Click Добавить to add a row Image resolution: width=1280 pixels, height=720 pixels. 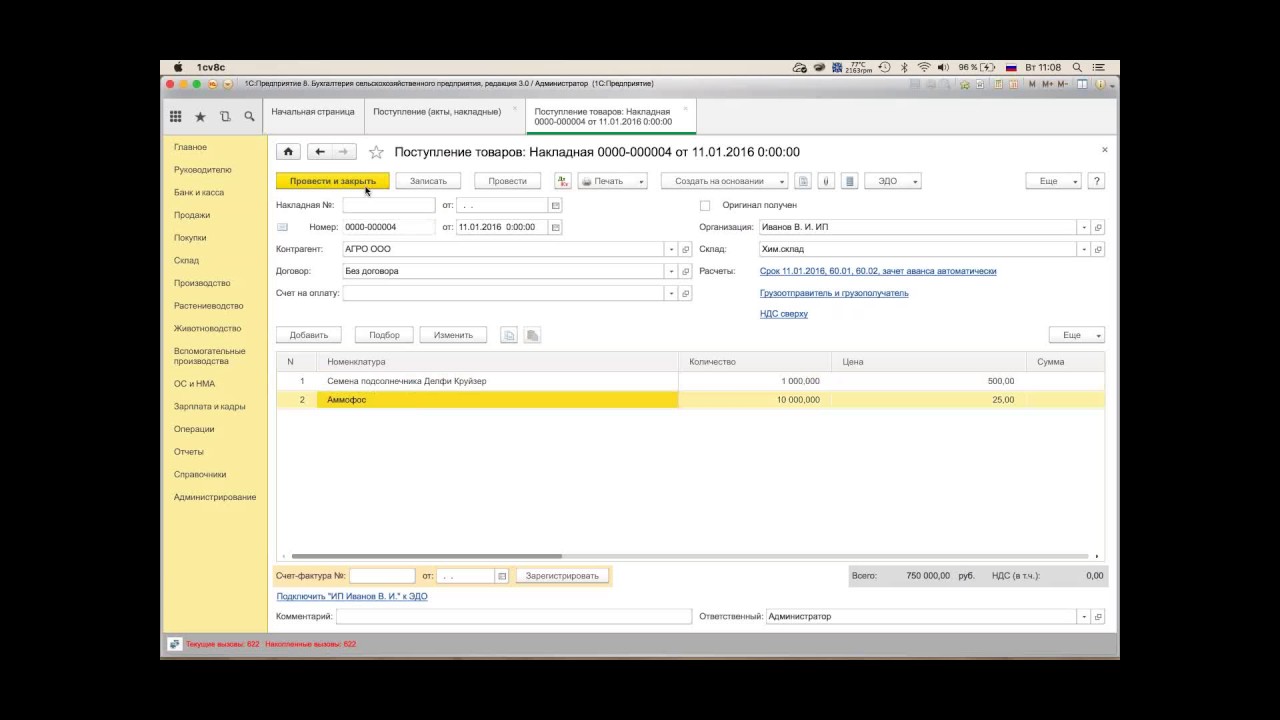[309, 335]
